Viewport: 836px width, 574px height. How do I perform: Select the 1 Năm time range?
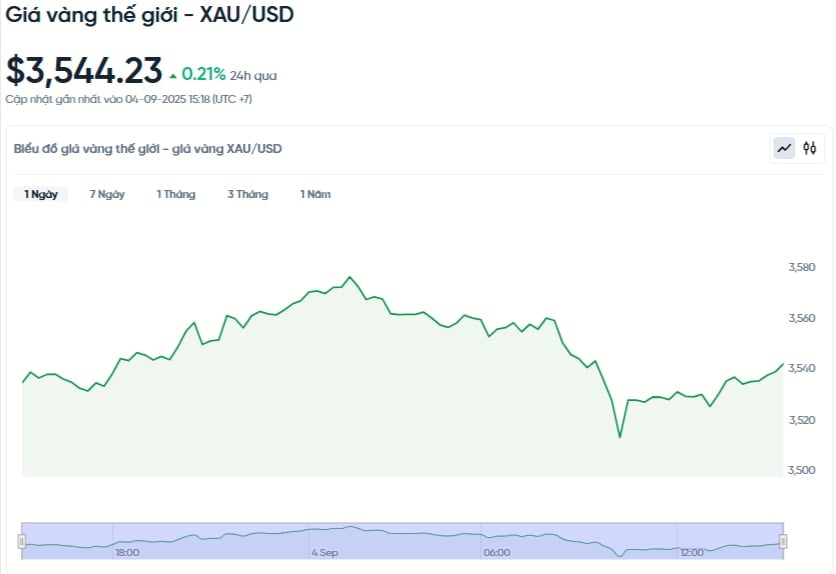(315, 195)
